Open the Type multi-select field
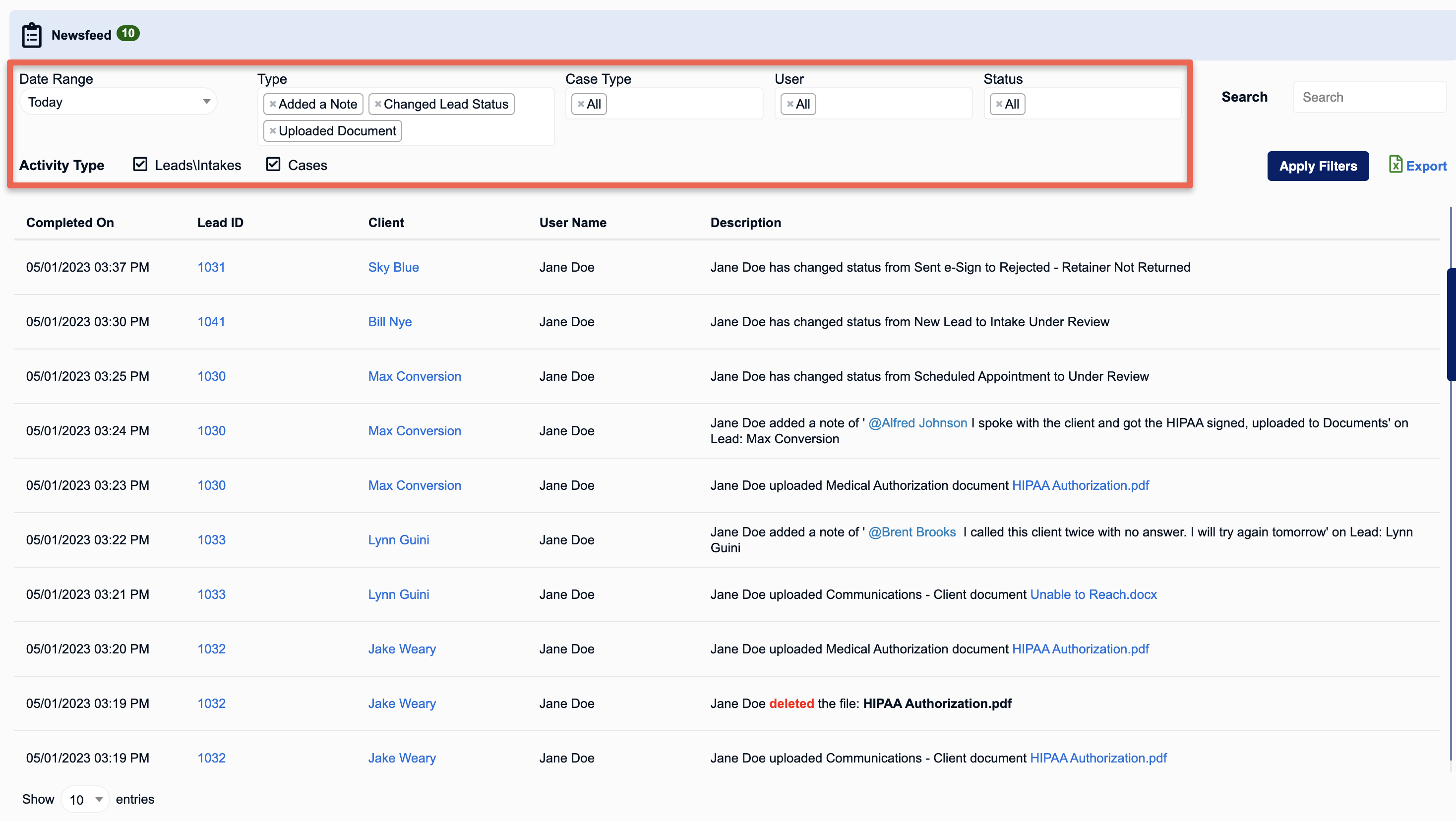This screenshot has height=821, width=1456. tap(406, 117)
